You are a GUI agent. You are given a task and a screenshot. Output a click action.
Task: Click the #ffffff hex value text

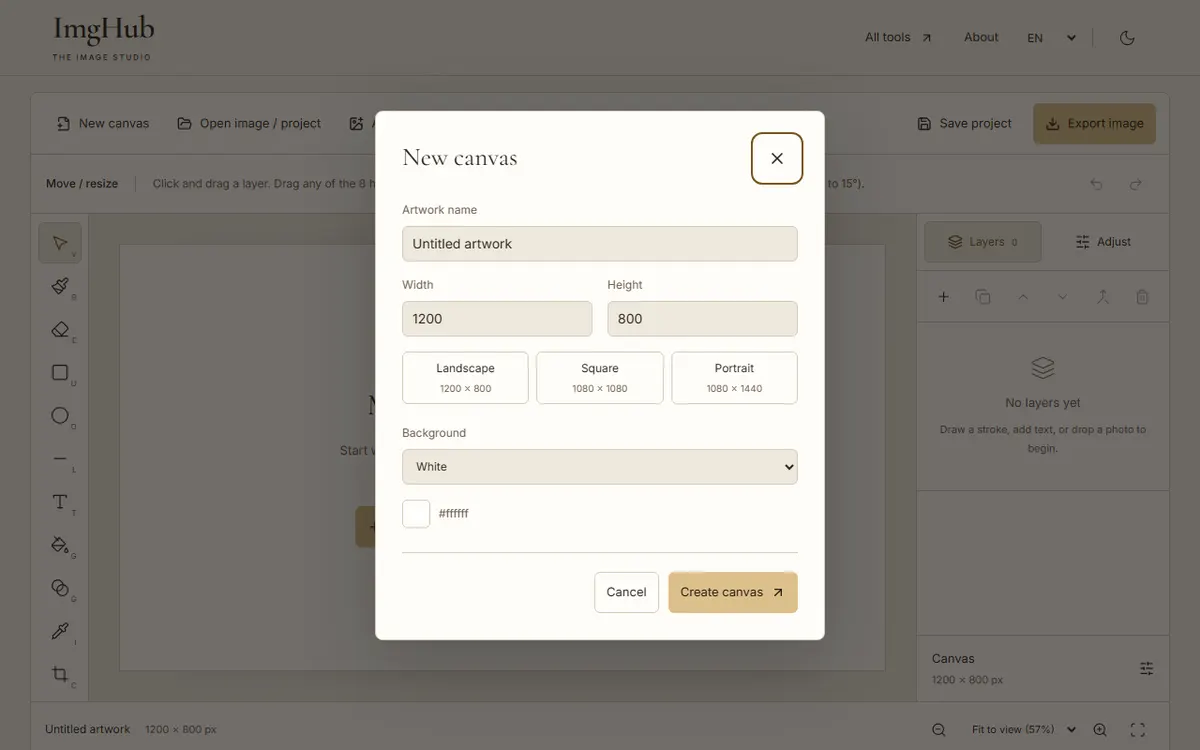pyautogui.click(x=454, y=514)
